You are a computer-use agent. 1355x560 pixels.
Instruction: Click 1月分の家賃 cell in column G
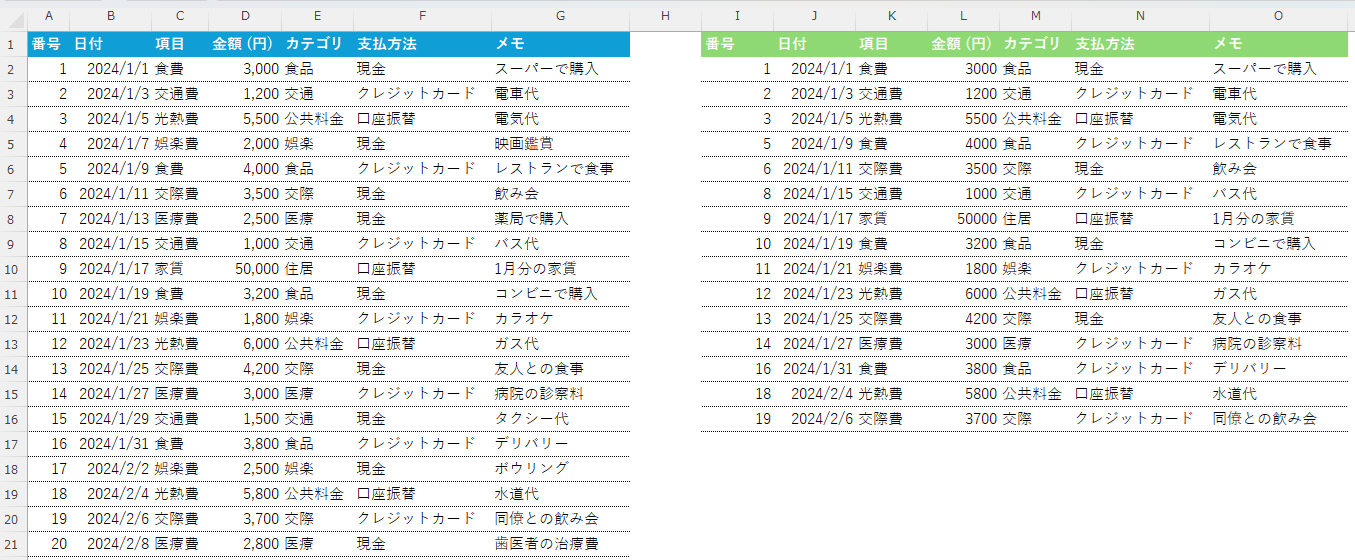tap(535, 269)
